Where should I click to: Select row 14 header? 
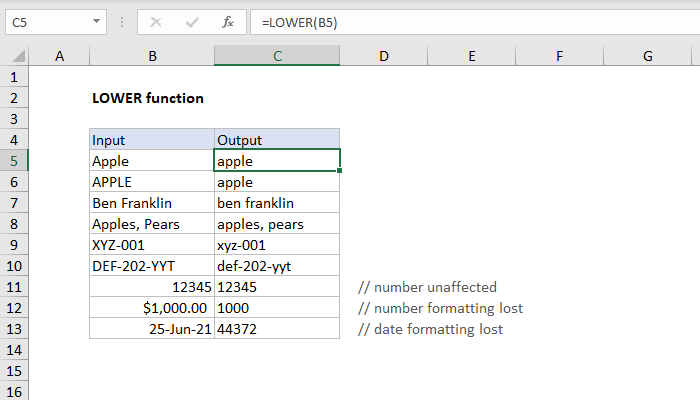click(14, 350)
